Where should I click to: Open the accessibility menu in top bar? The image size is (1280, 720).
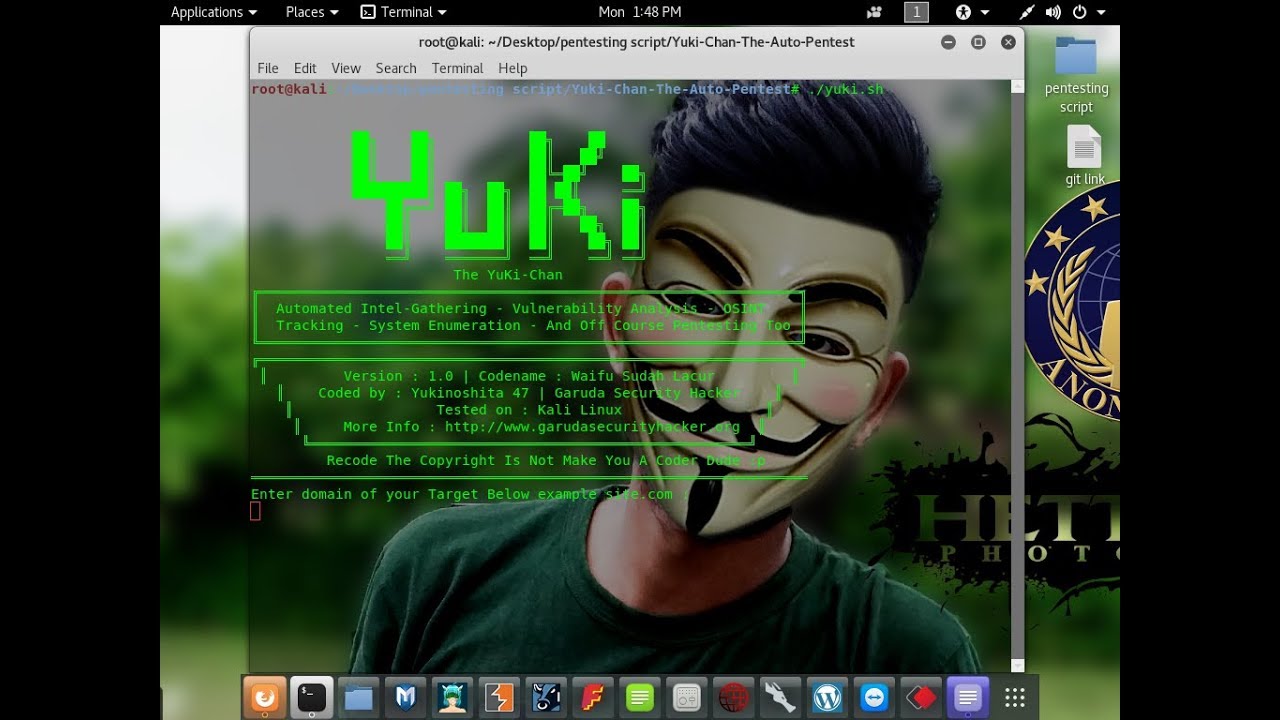click(972, 12)
